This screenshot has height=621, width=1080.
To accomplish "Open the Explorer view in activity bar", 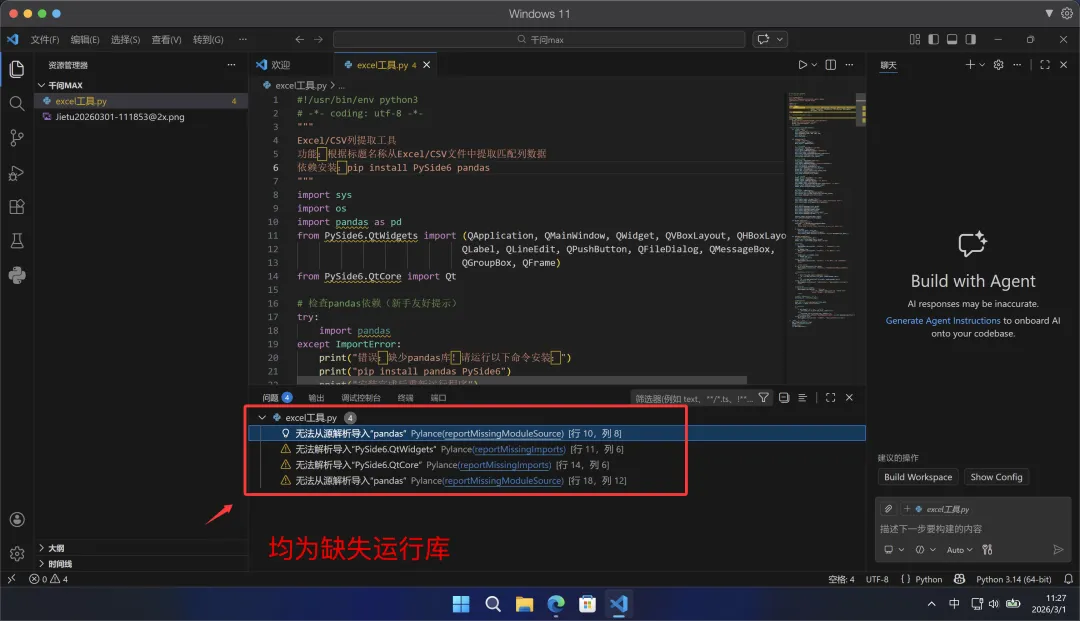I will point(17,69).
